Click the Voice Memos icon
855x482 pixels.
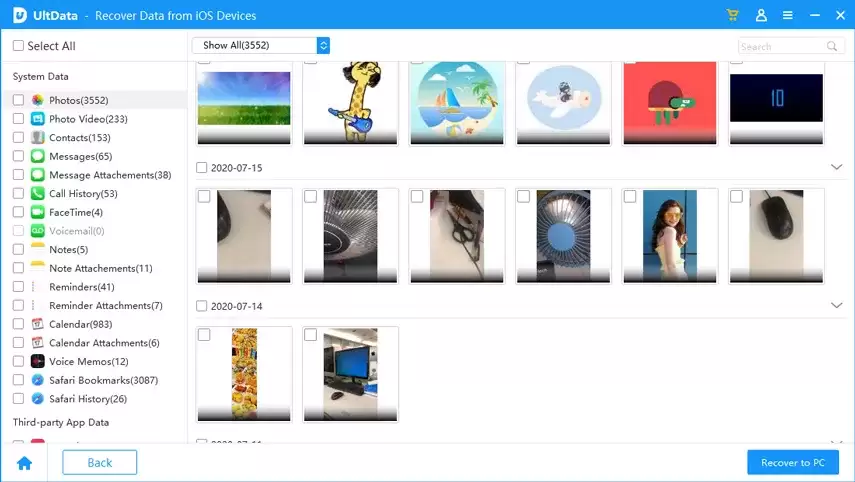38,361
